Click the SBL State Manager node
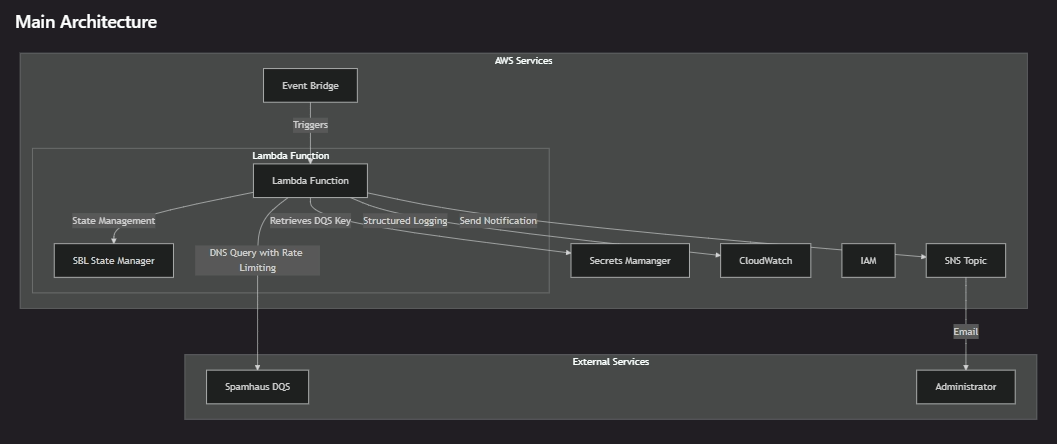The image size is (1057, 444). point(113,261)
